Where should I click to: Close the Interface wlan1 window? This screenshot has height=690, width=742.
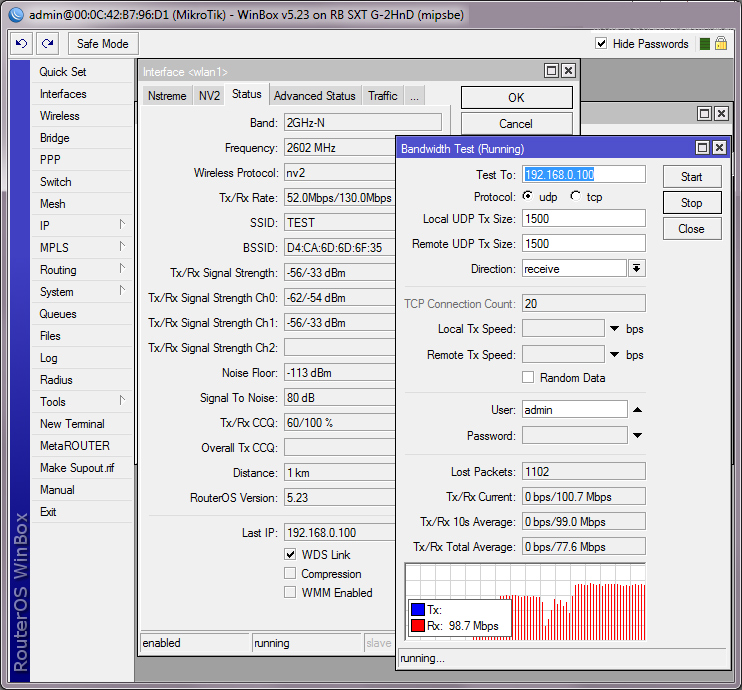(x=568, y=71)
